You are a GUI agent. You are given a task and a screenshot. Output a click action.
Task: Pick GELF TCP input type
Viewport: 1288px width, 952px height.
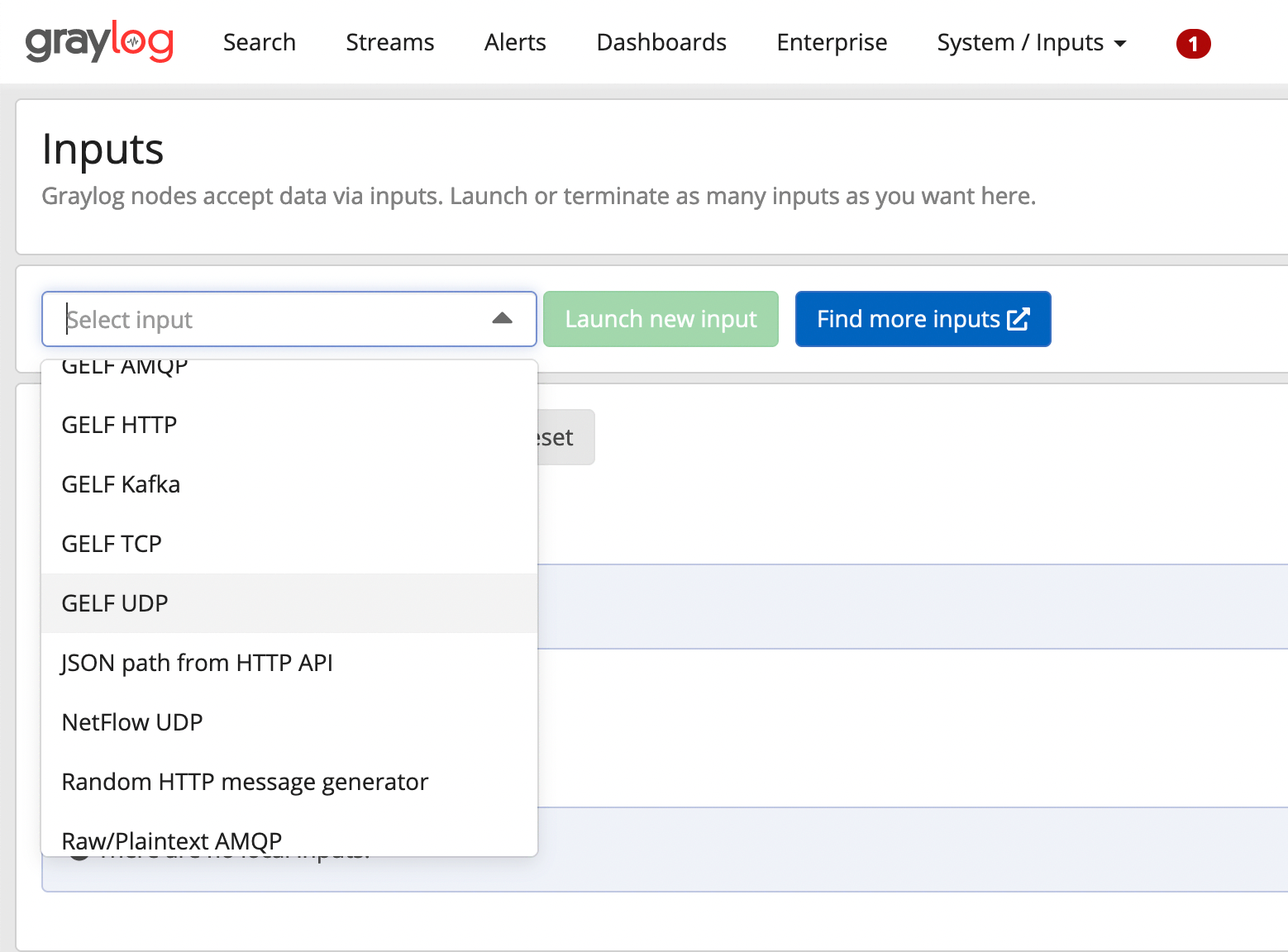point(112,544)
